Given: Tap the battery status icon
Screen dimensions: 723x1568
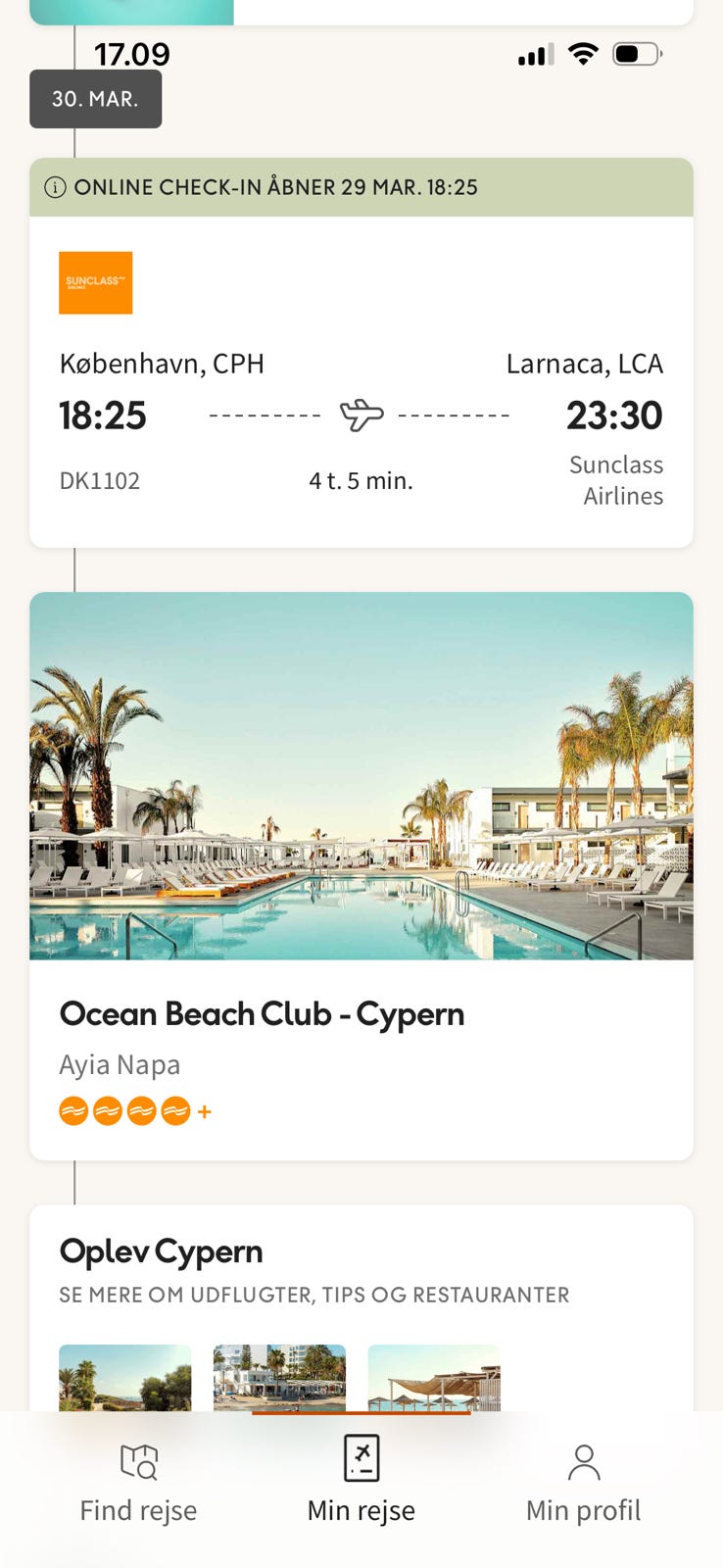Looking at the screenshot, I should click(x=637, y=54).
